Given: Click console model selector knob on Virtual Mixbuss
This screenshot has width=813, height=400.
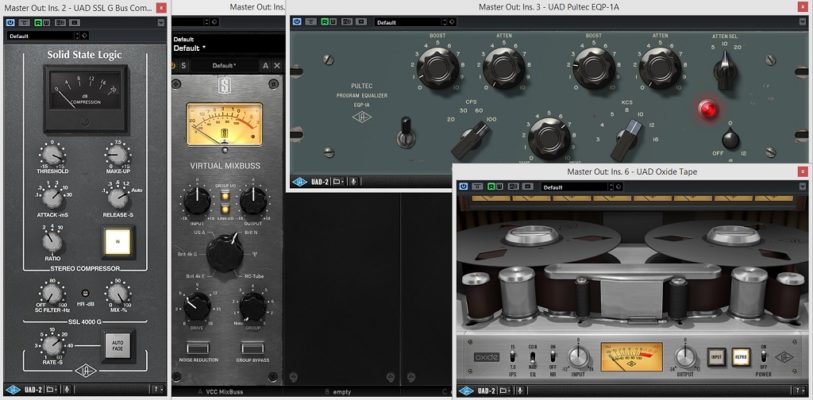Looking at the screenshot, I should point(225,253).
